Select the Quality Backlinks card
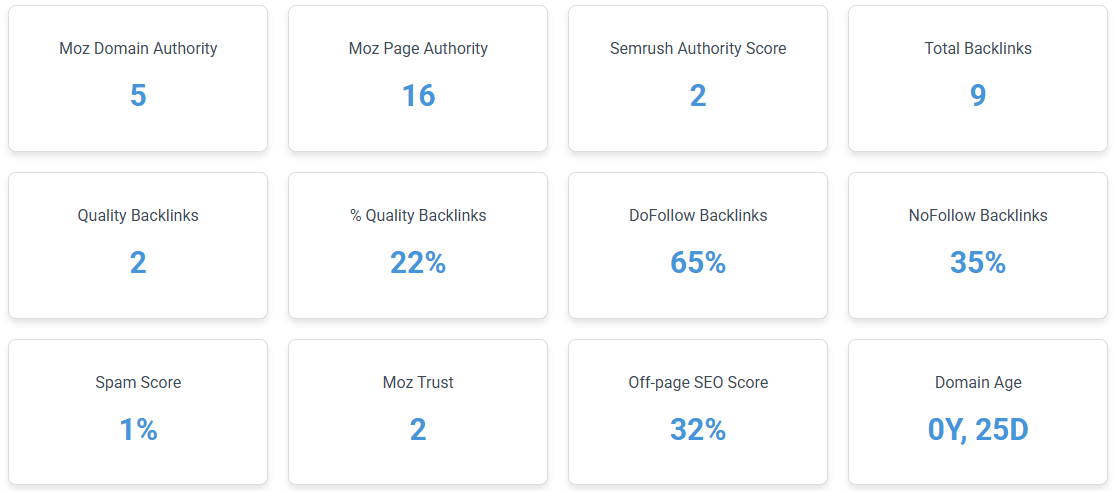 tap(138, 245)
